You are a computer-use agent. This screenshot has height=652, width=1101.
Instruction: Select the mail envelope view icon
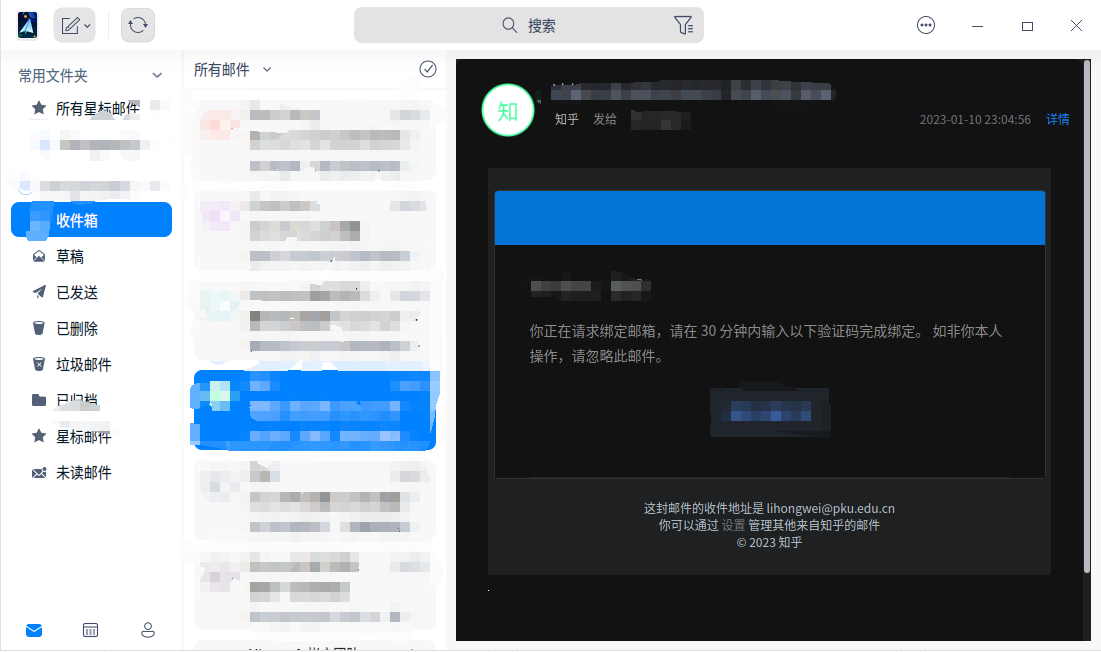tap(33, 630)
